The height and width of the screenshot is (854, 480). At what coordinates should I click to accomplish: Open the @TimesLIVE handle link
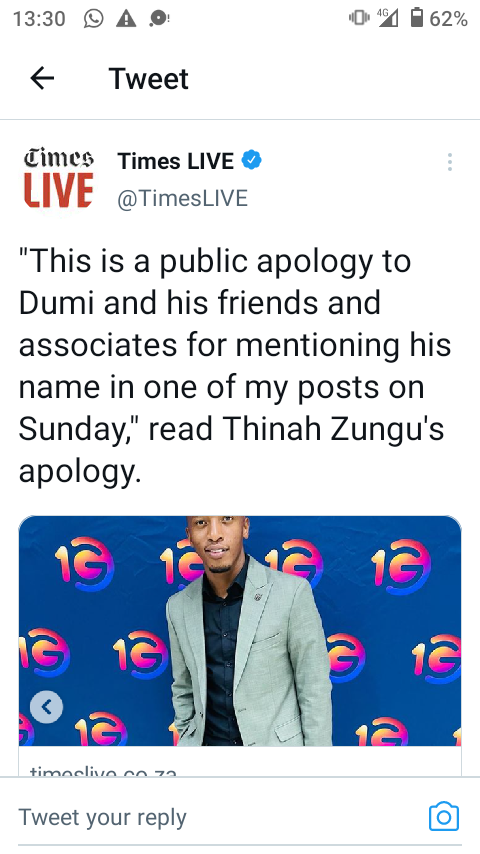tap(183, 198)
